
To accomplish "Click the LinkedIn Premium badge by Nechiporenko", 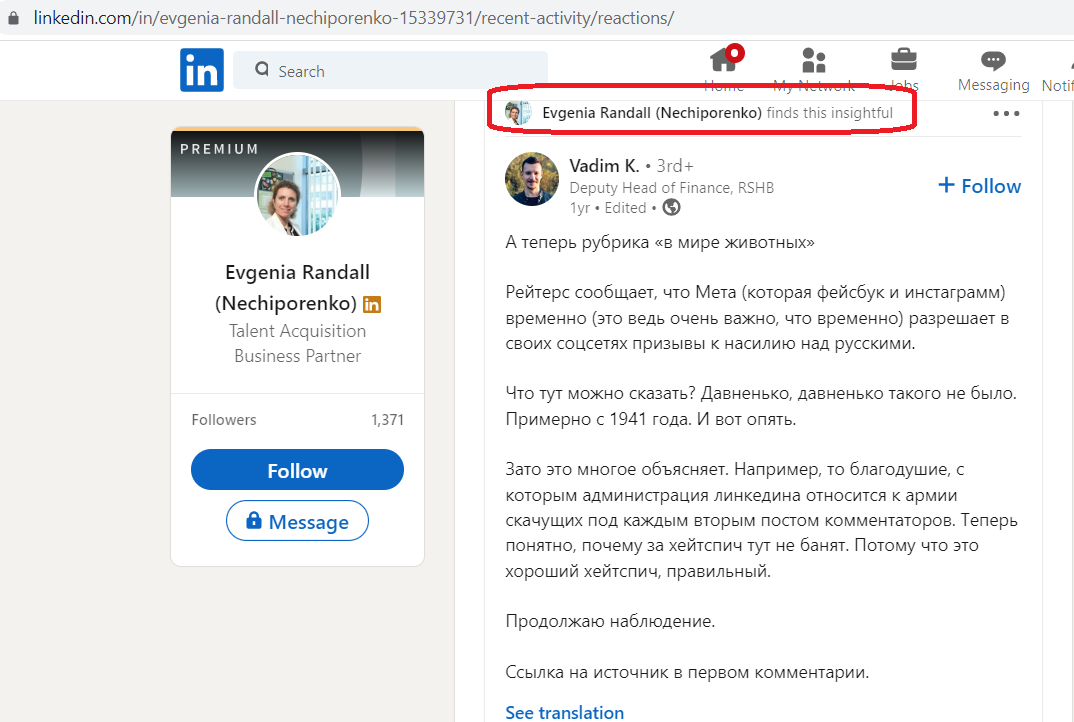I will tap(372, 304).
